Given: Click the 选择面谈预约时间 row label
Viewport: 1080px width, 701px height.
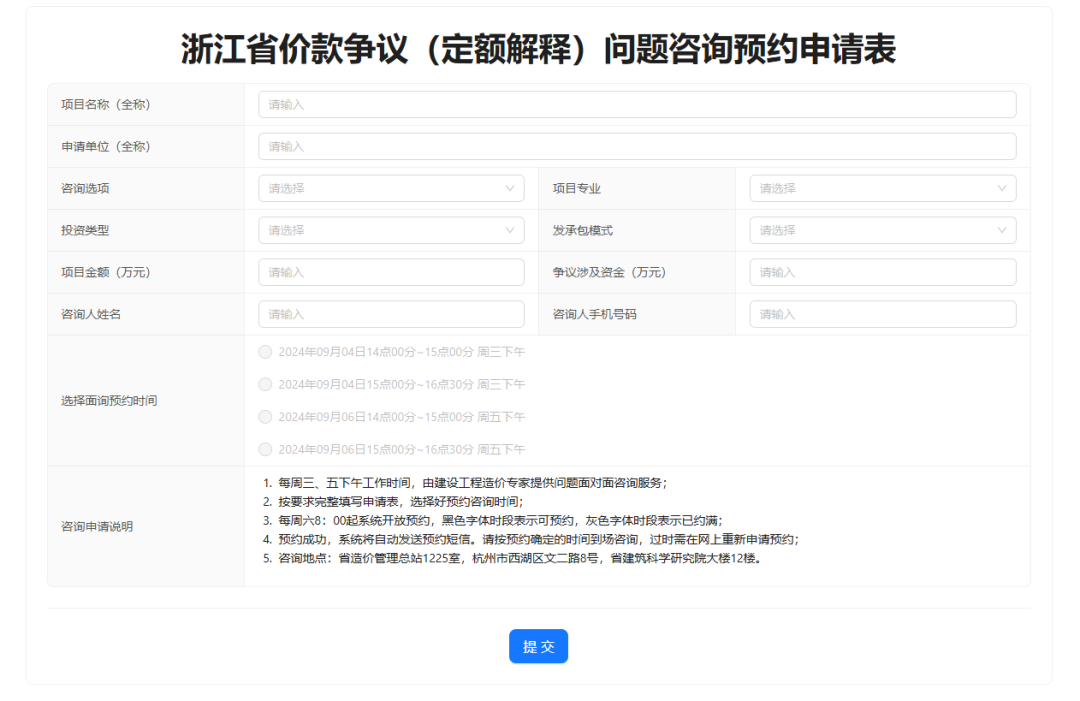Looking at the screenshot, I should click(110, 400).
